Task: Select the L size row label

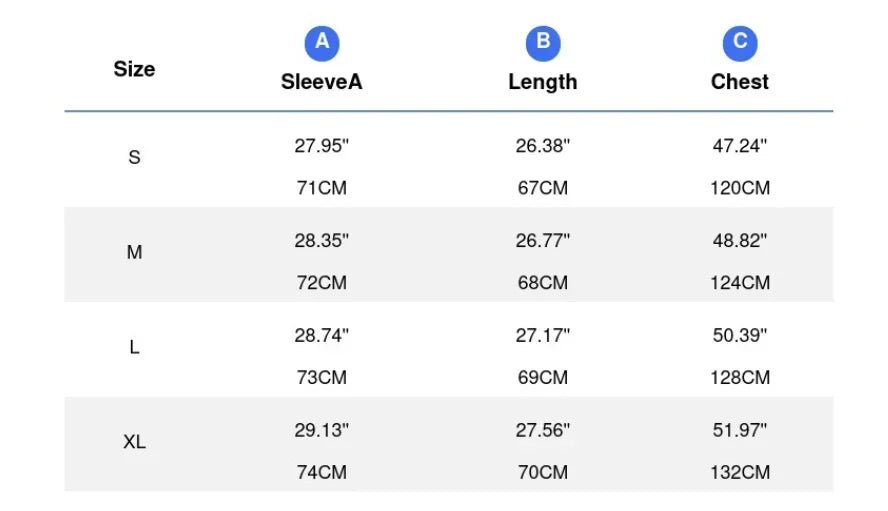Action: (x=134, y=347)
